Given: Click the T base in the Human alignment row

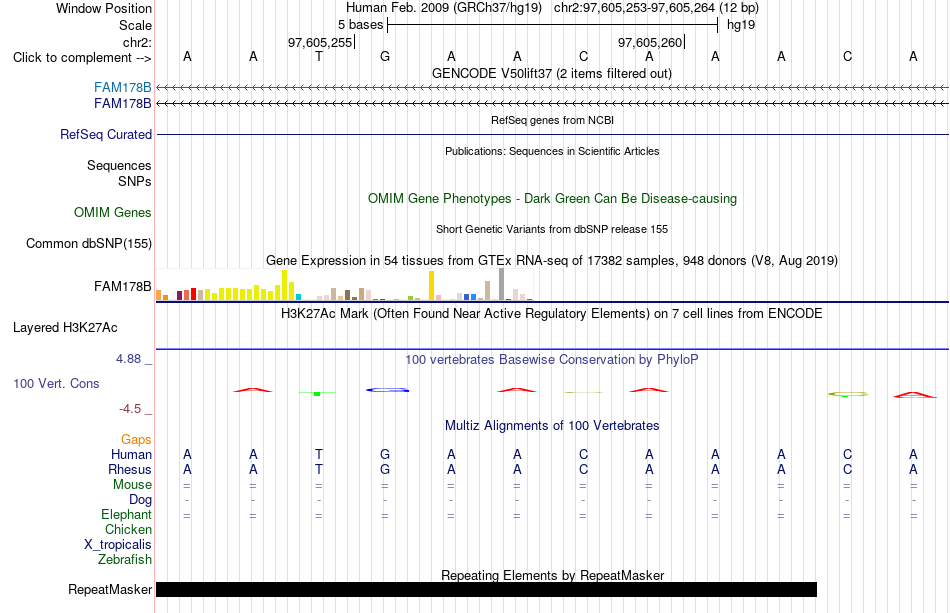Looking at the screenshot, I should pyautogui.click(x=319, y=454).
